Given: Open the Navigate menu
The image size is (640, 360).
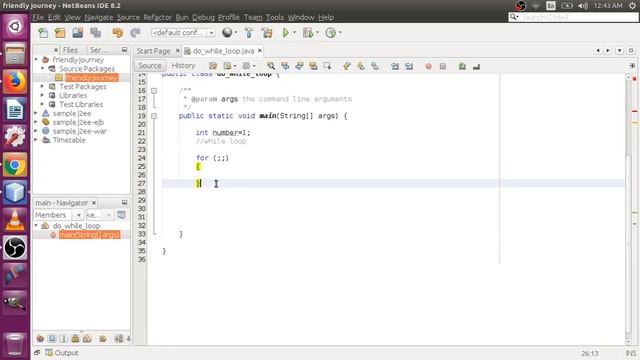Looking at the screenshot, I should pyautogui.click(x=99, y=17).
